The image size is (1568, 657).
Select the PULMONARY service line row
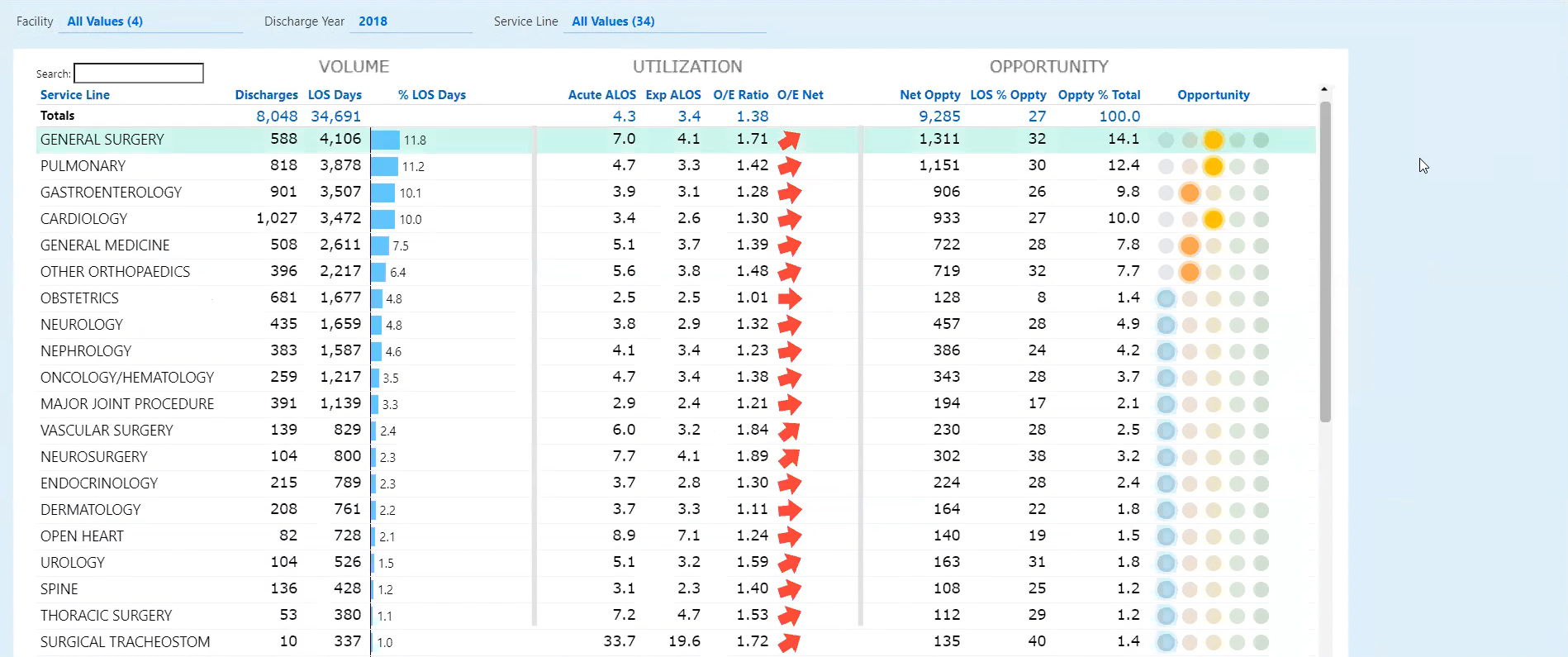83,166
